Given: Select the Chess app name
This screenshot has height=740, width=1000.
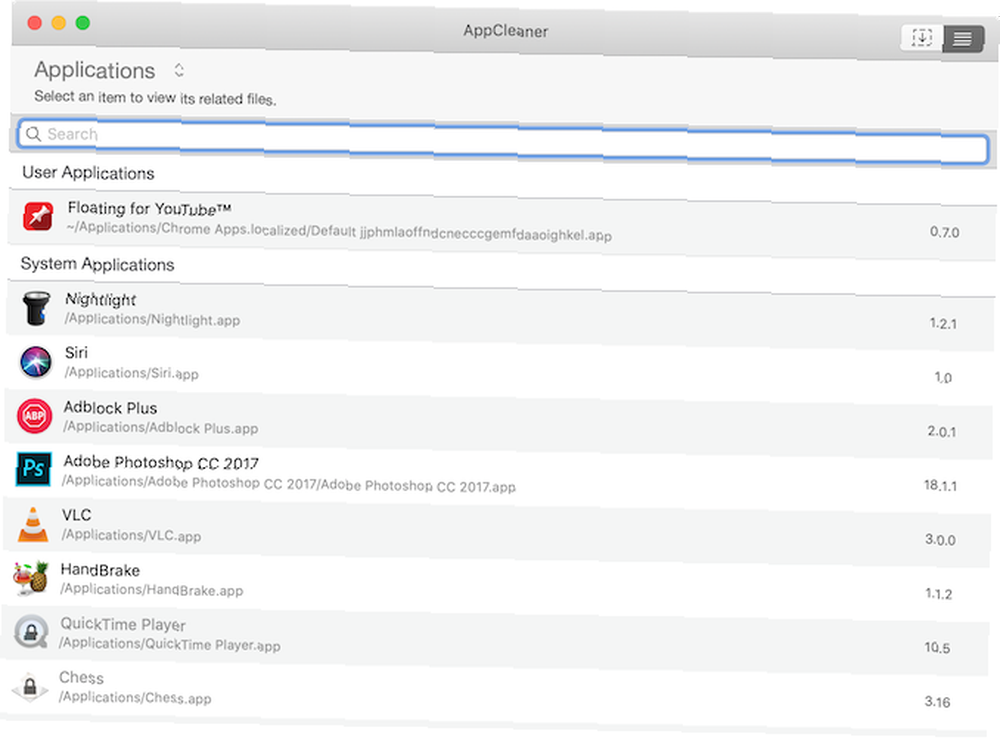Looking at the screenshot, I should 82,677.
